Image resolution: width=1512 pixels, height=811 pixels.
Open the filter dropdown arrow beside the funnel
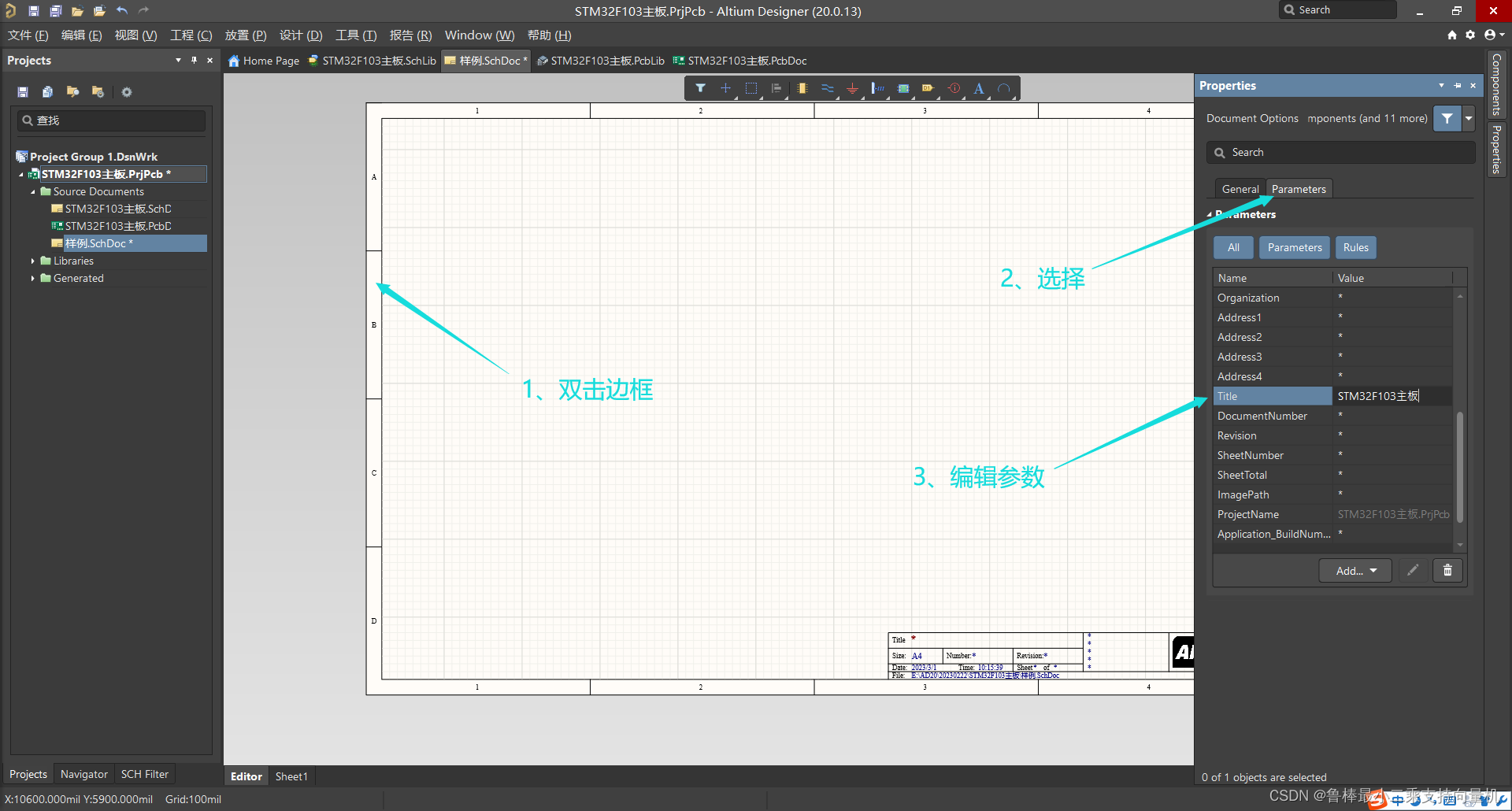[1469, 118]
